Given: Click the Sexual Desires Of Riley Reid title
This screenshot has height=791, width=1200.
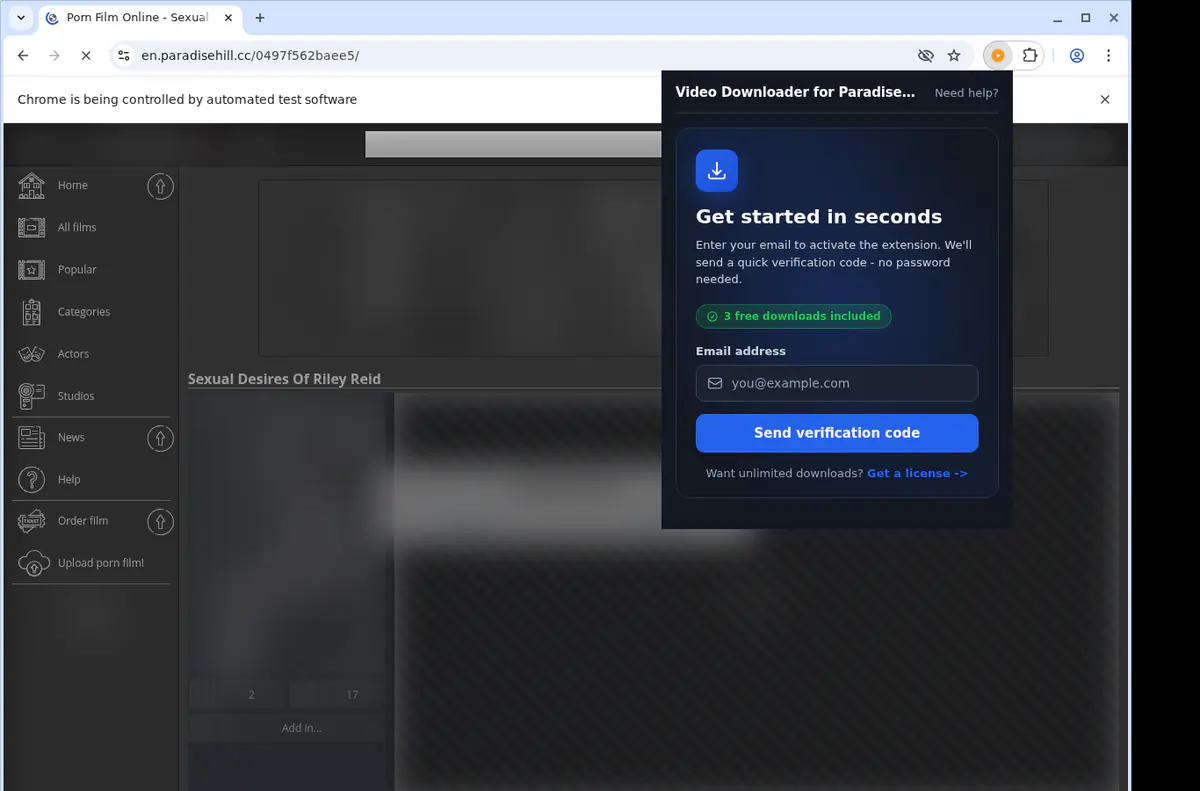Looking at the screenshot, I should (284, 379).
